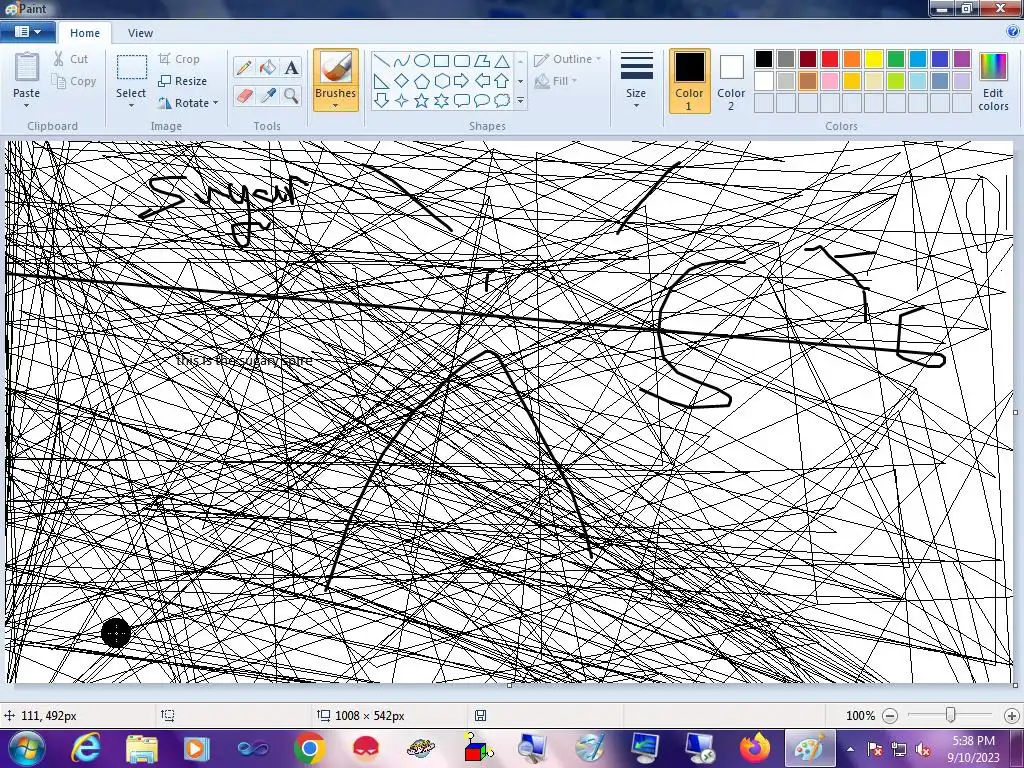Expand the Select options arrow
1024x768 pixels.
[131, 105]
